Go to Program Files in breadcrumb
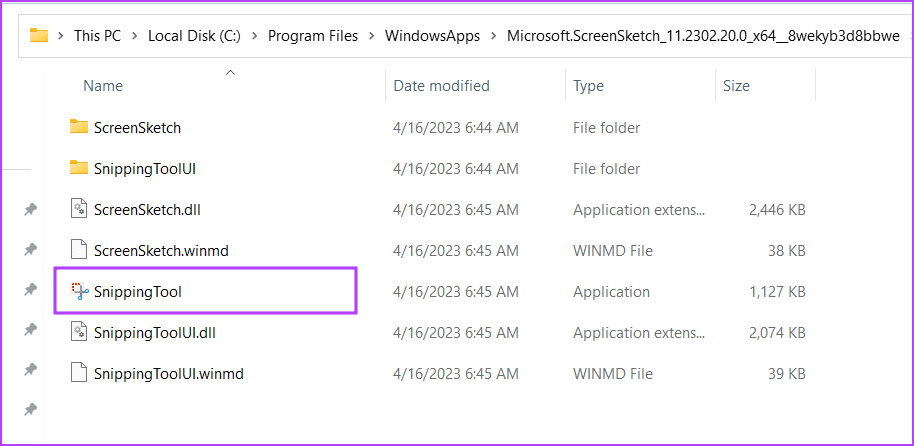The width and height of the screenshot is (914, 446). pos(313,36)
